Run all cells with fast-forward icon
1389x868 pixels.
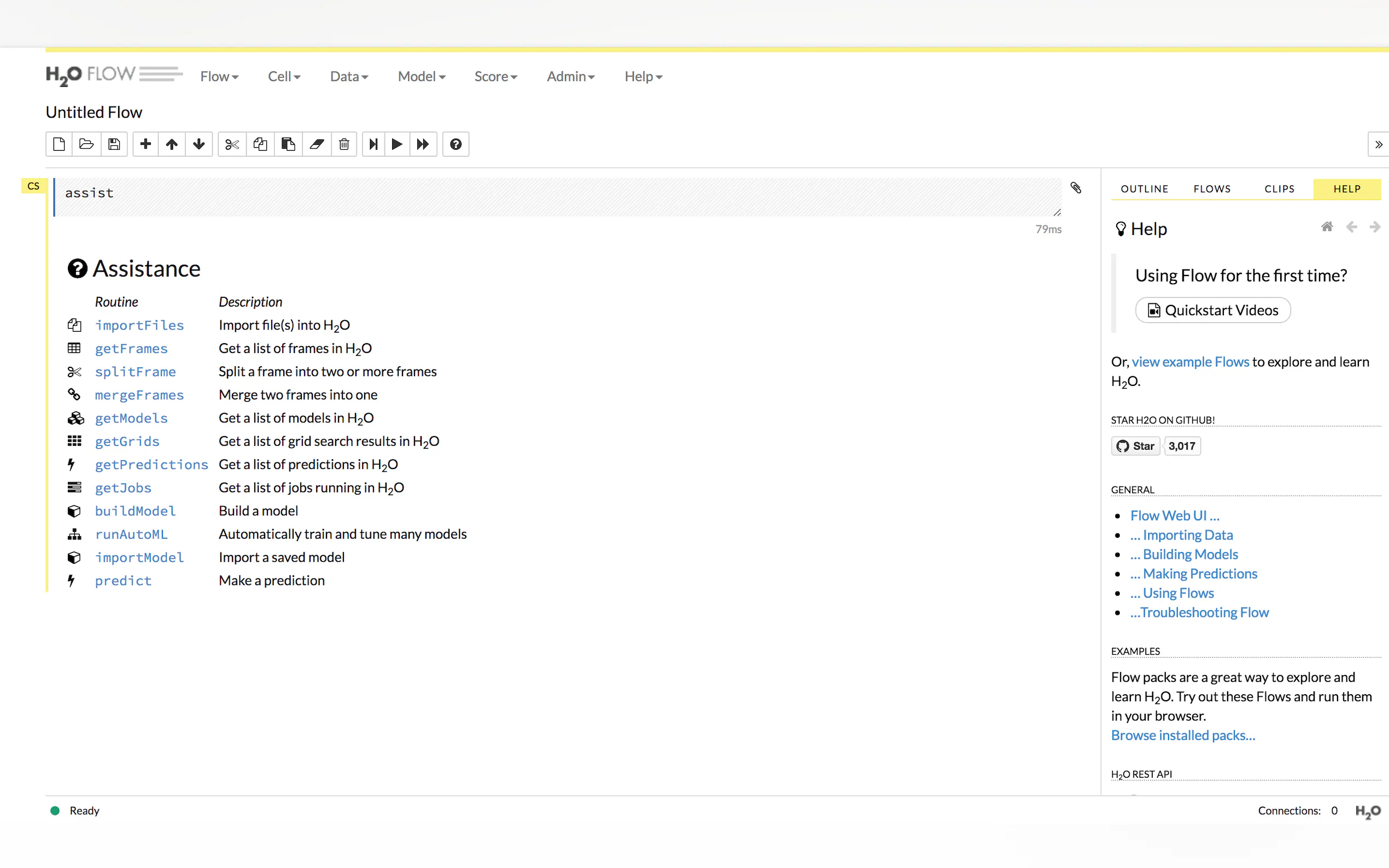[423, 144]
